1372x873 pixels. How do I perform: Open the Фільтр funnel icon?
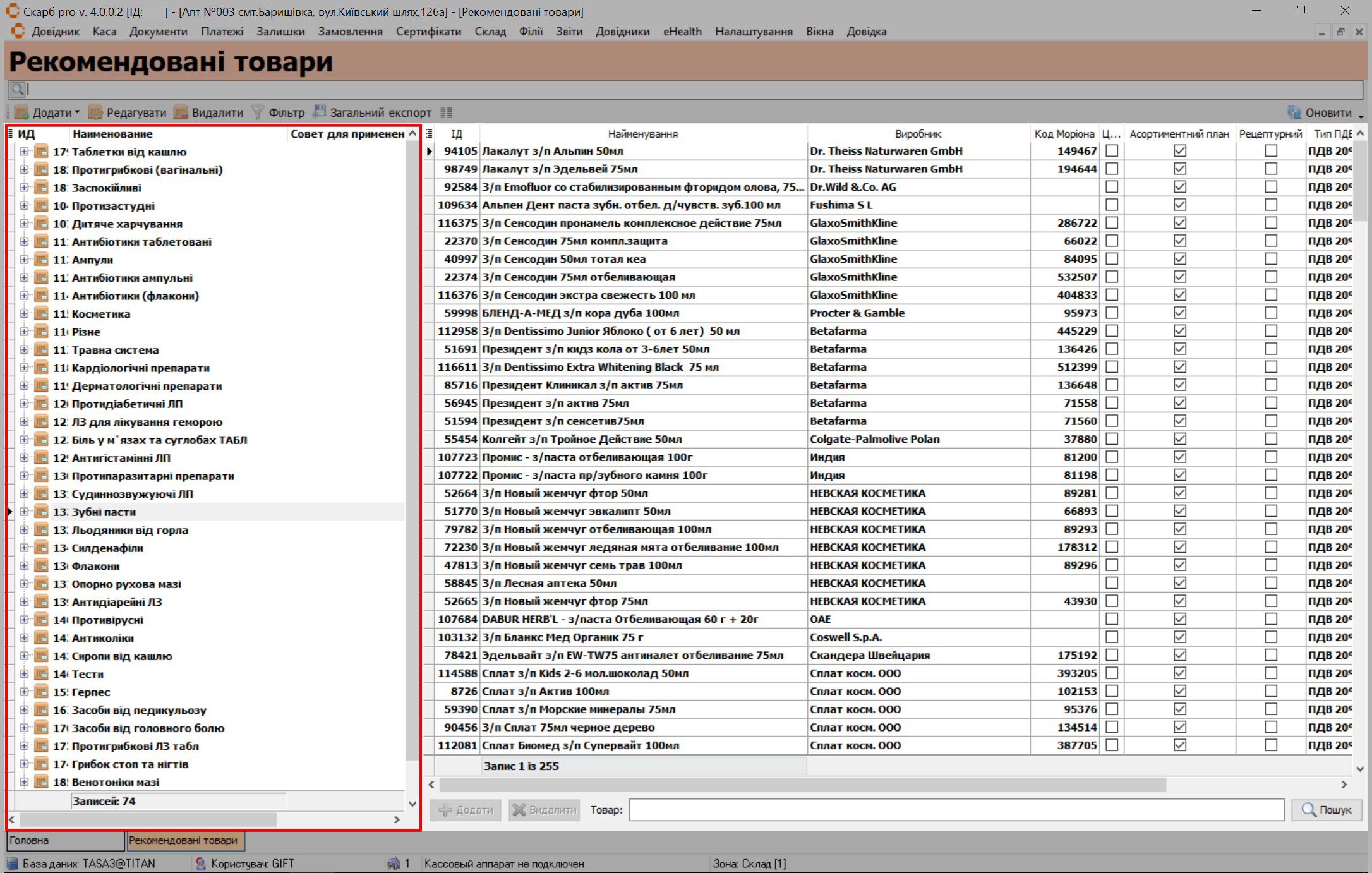[x=258, y=112]
